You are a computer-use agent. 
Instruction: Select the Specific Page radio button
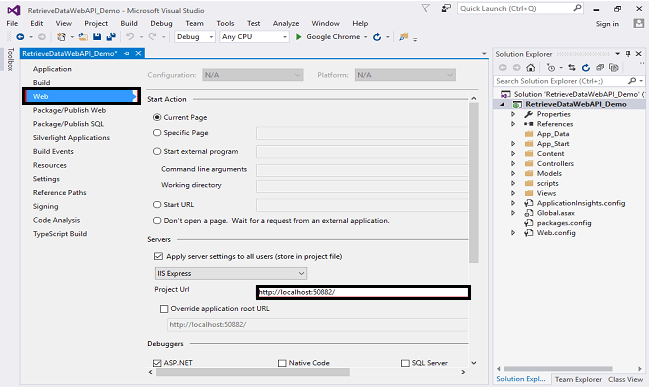pos(157,132)
